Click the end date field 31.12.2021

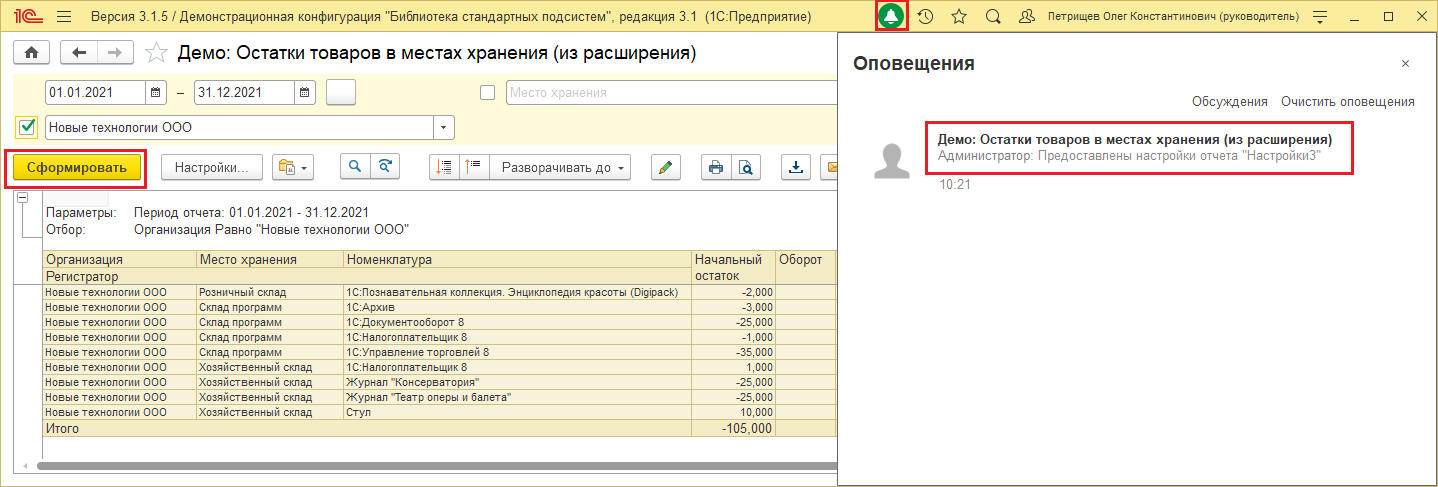[244, 92]
